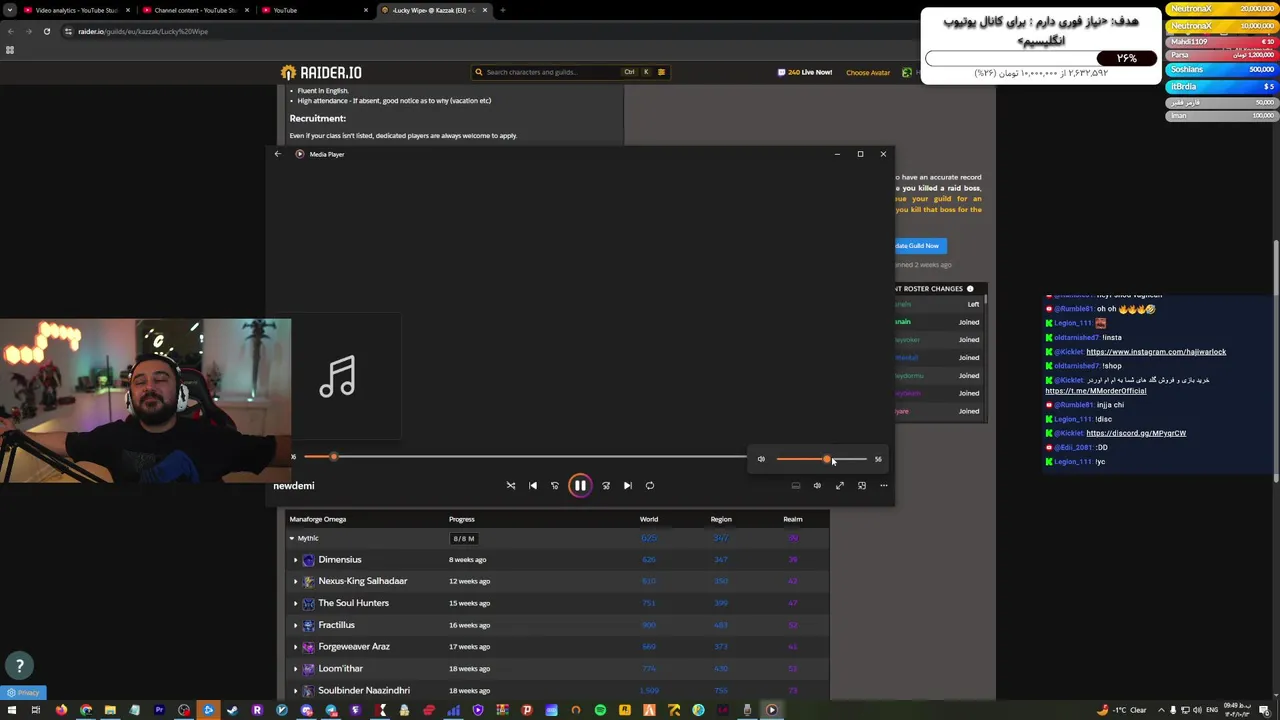Collapse the Mythic difficulty section
This screenshot has width=1280, height=720.
pos(292,538)
